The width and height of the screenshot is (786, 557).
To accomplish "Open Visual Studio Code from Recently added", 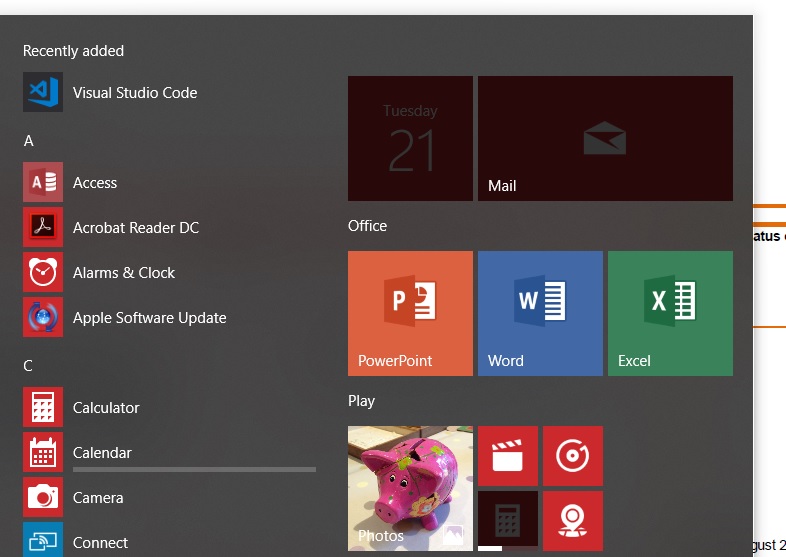I will (134, 93).
